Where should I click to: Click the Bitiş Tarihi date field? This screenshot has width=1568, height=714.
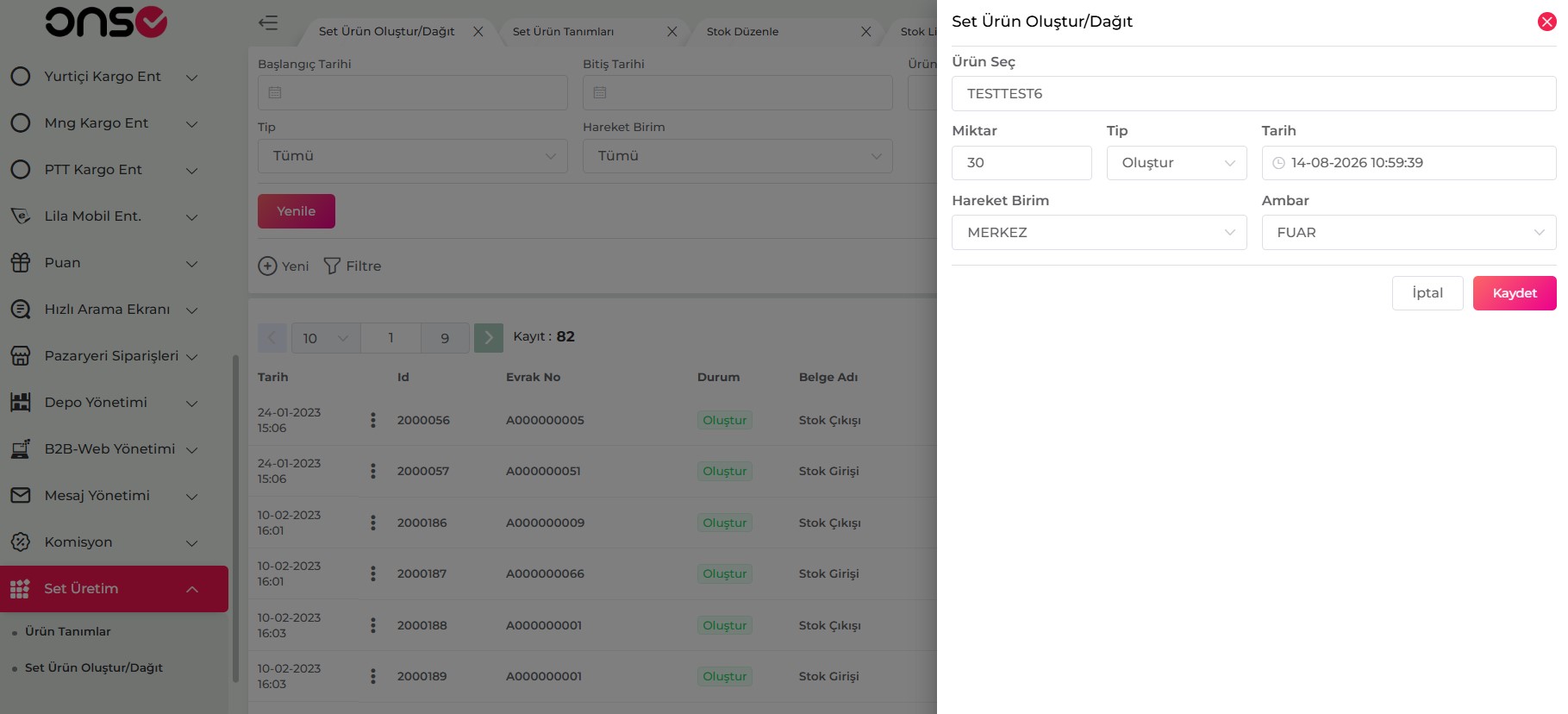click(x=738, y=92)
